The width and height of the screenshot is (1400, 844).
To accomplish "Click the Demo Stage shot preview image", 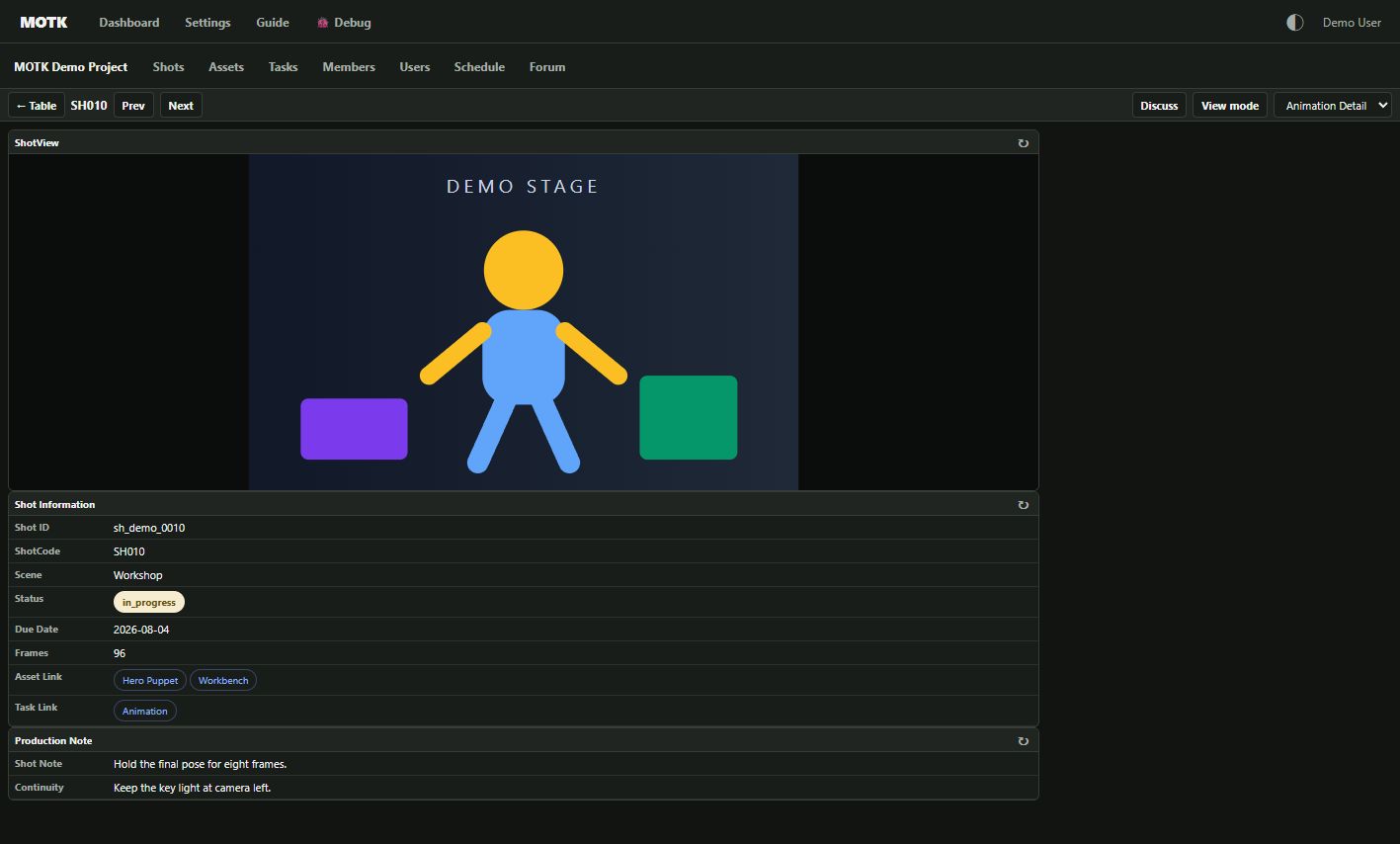I will coord(524,322).
